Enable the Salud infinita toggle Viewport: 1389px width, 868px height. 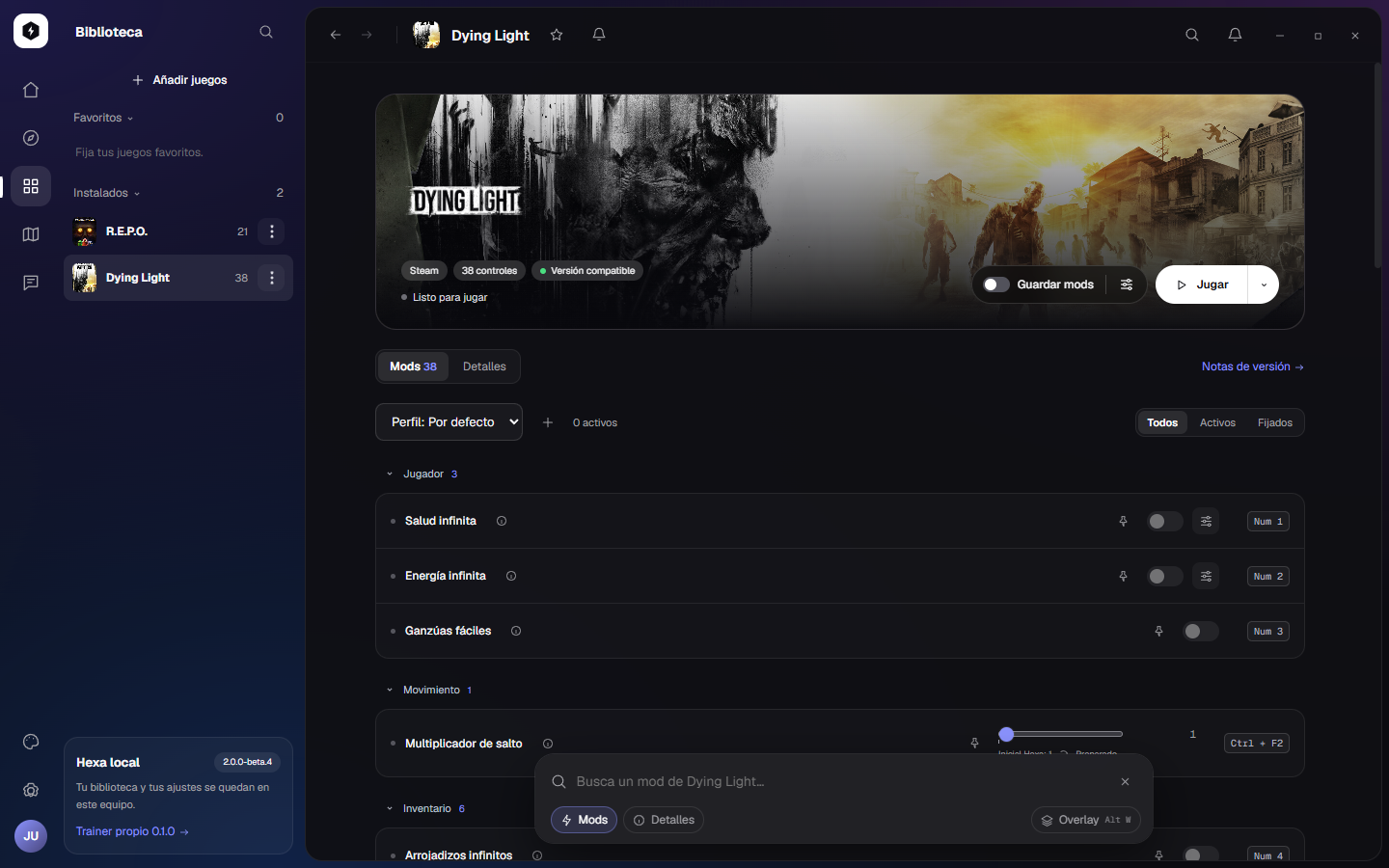(1164, 522)
